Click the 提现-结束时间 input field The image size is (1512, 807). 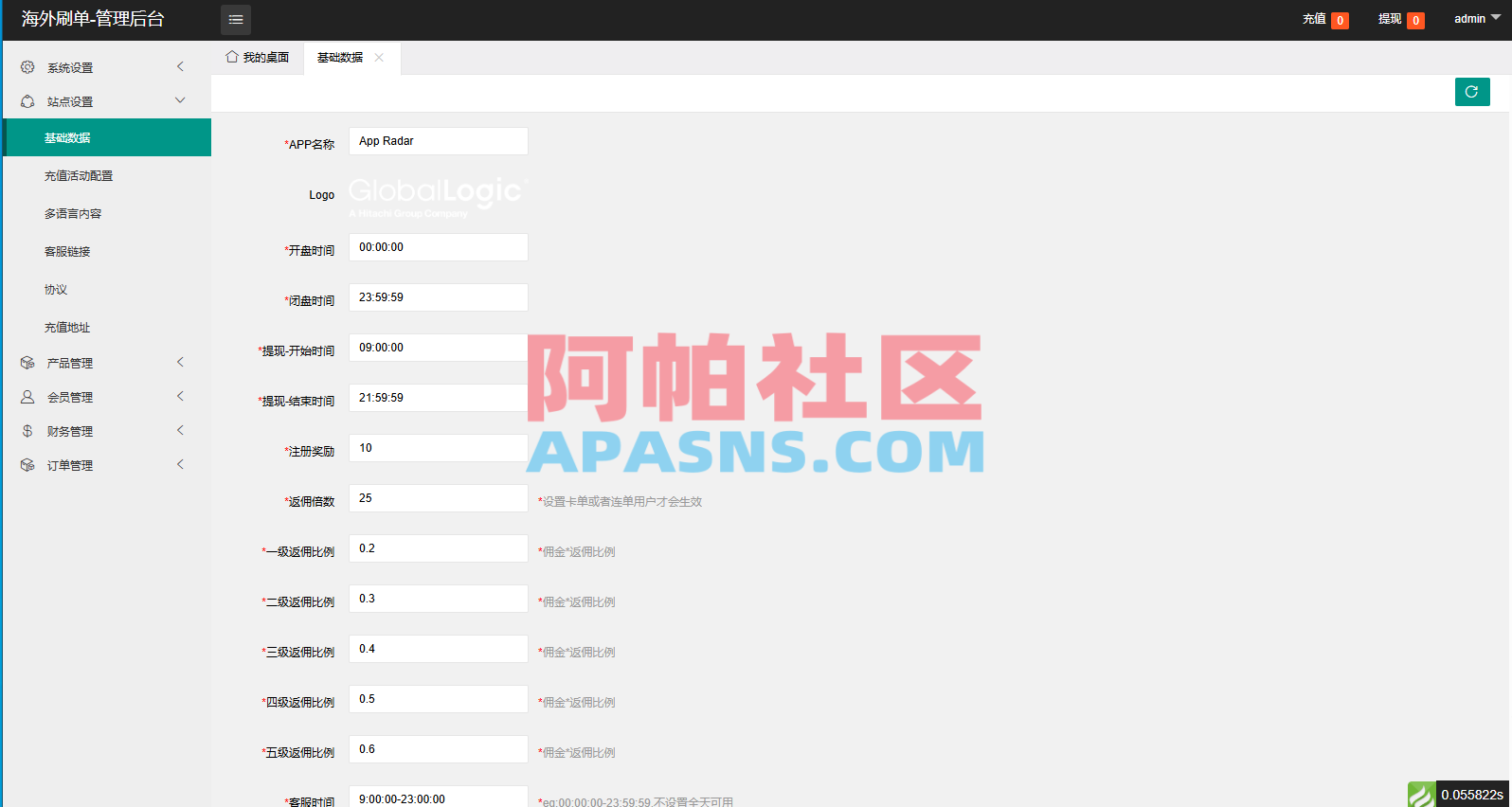[x=439, y=398]
